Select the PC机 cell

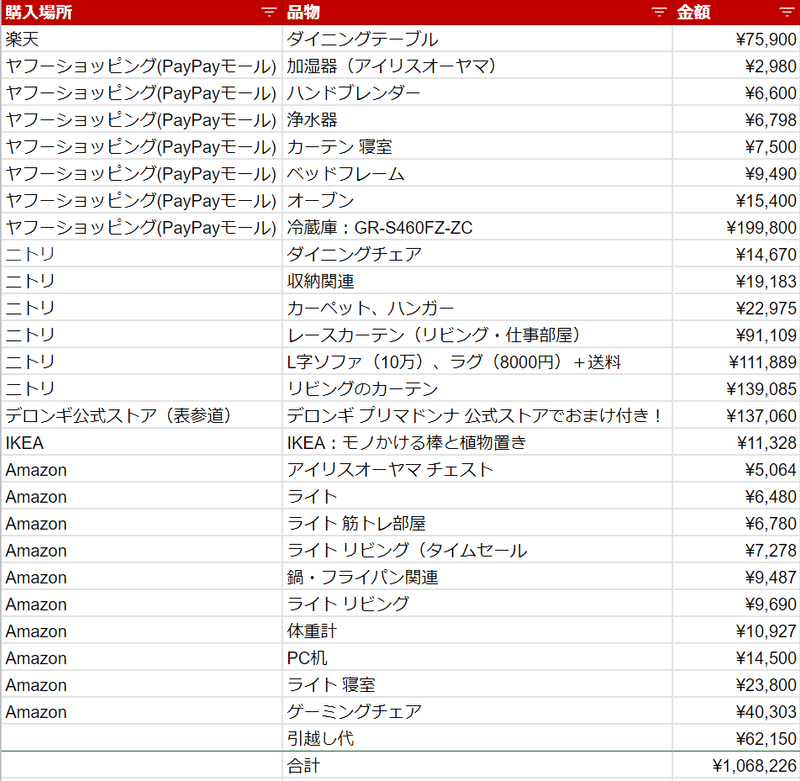click(477, 658)
